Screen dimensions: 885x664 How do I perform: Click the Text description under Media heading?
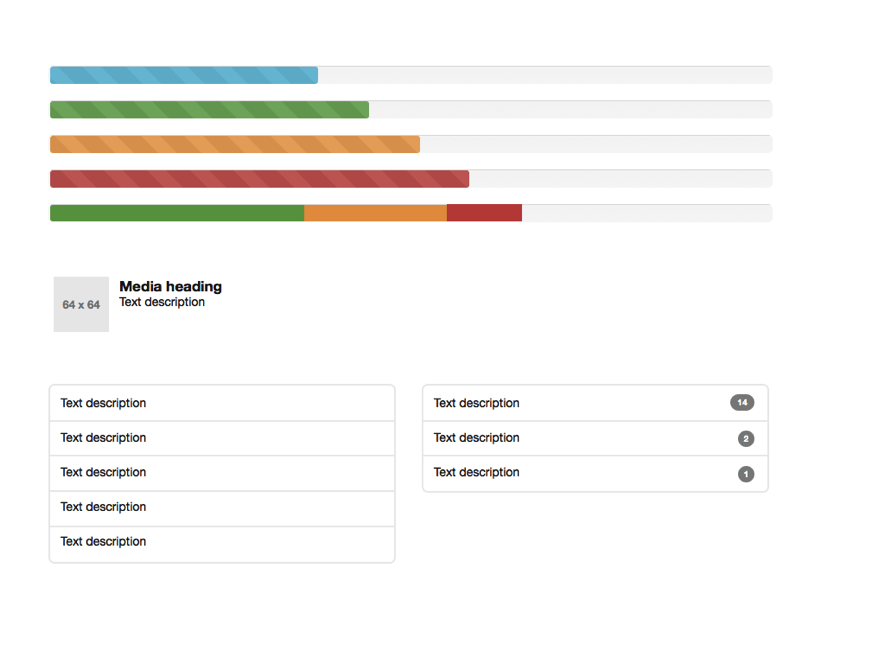162,303
